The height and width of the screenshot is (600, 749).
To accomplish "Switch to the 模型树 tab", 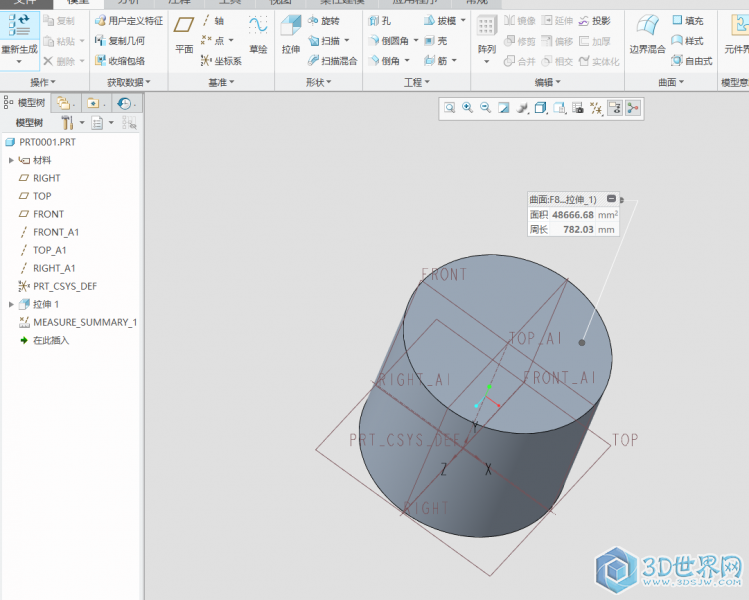I will tap(25, 103).
